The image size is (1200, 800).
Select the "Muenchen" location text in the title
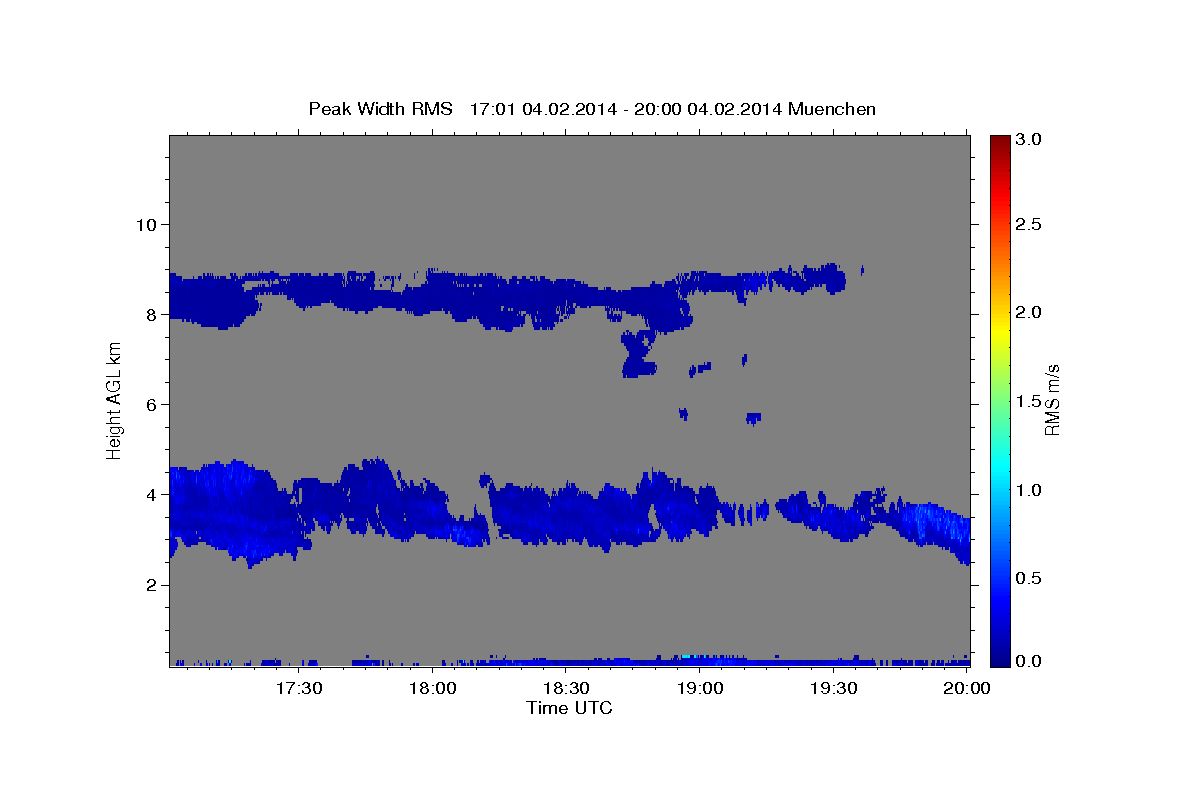click(x=832, y=108)
